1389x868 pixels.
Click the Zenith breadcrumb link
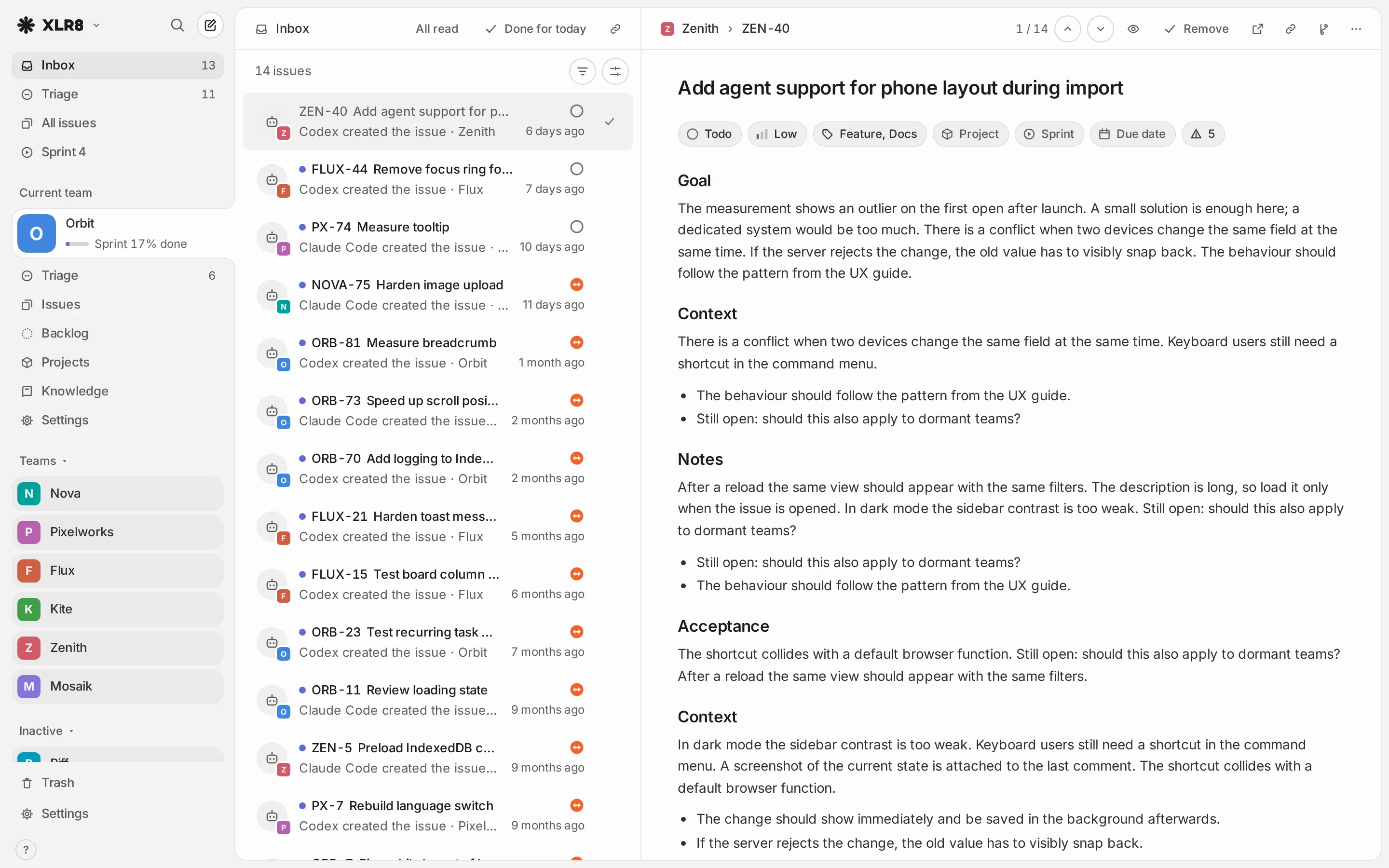(690, 29)
